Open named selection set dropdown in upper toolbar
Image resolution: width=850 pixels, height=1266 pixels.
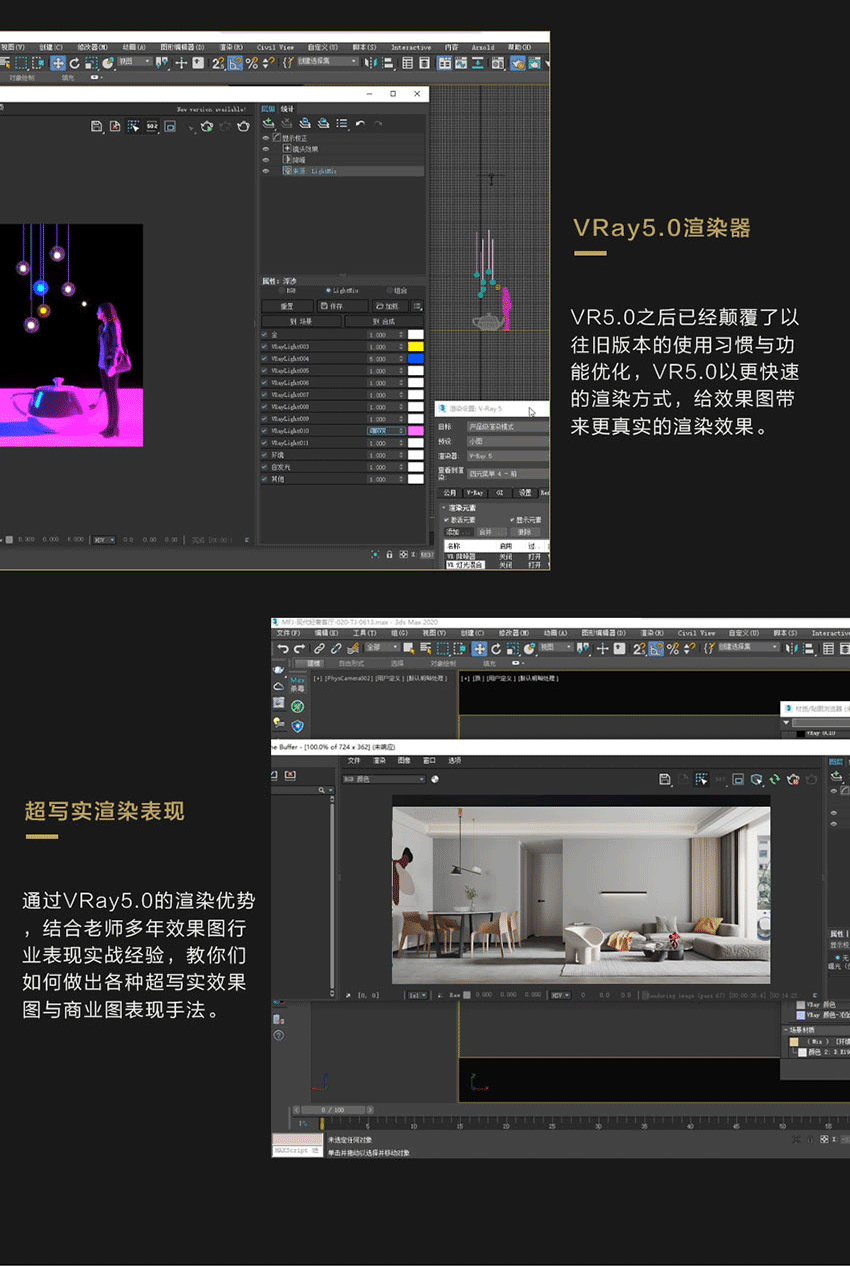click(x=327, y=61)
